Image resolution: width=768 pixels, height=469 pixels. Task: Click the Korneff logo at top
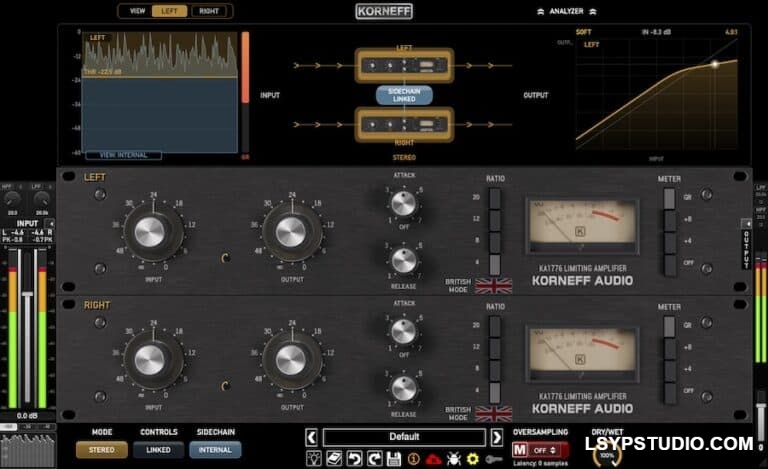(384, 11)
